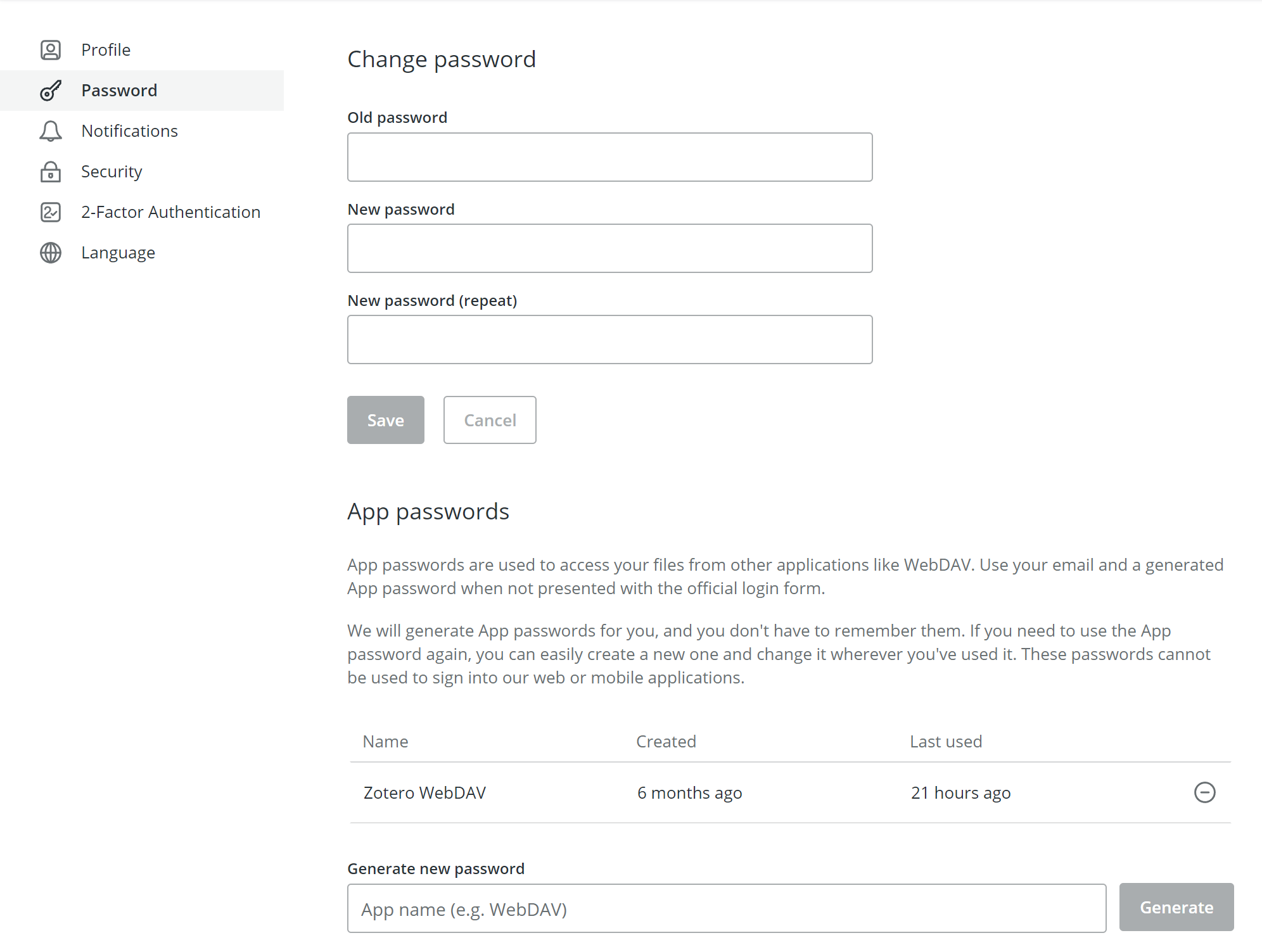This screenshot has height=952, width=1262.
Task: Click the Cancel button
Action: (x=490, y=420)
